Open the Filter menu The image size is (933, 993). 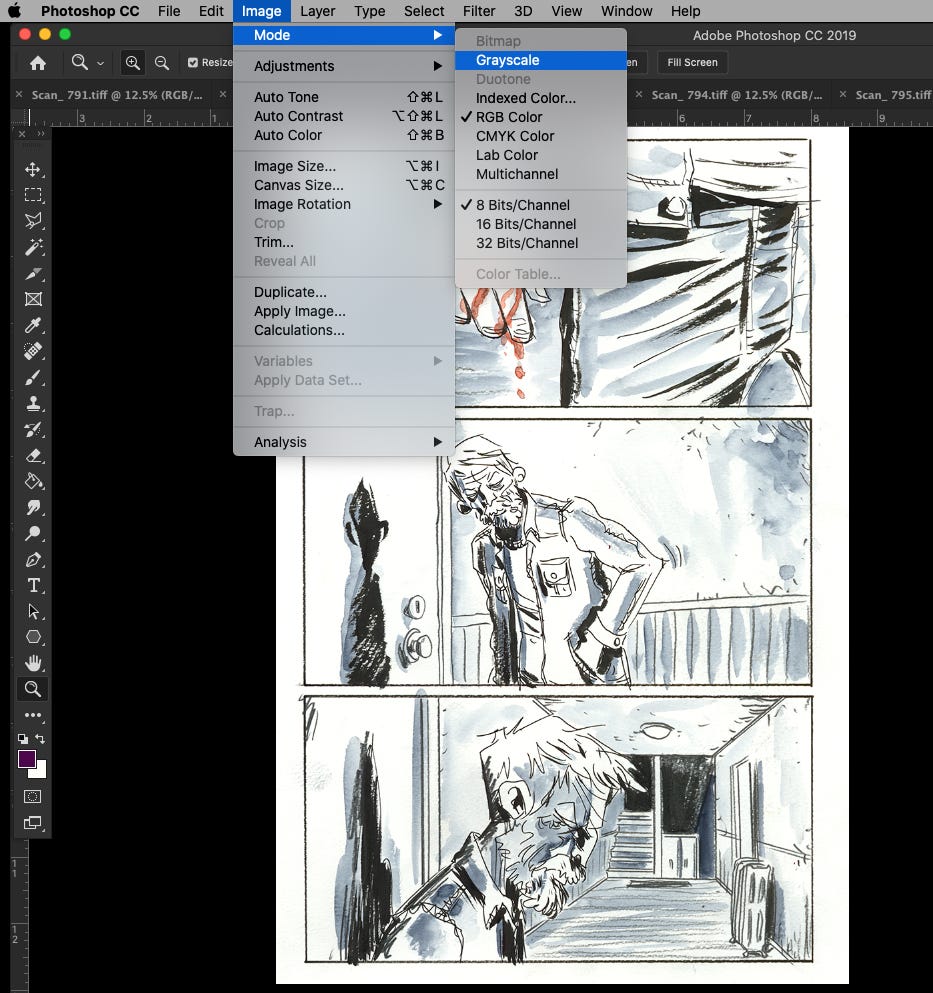pos(479,11)
